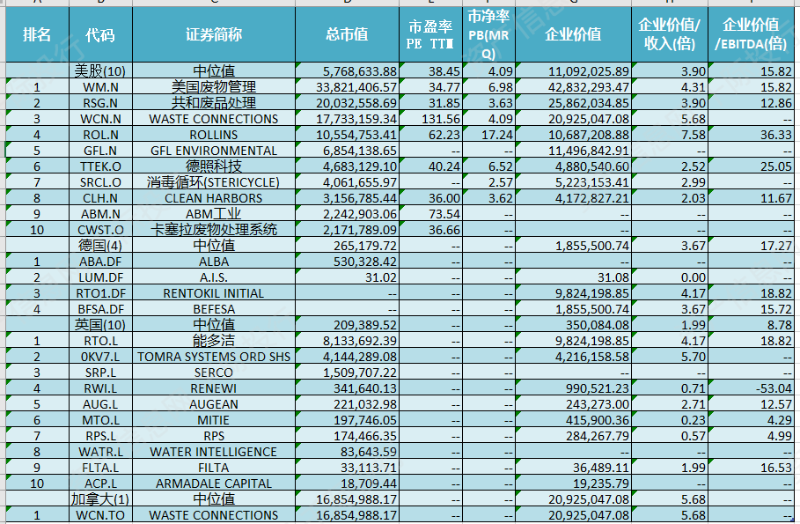This screenshot has height=524, width=800.
Task: Select the WATER INTELLIGENCE cell
Action: click(214, 451)
